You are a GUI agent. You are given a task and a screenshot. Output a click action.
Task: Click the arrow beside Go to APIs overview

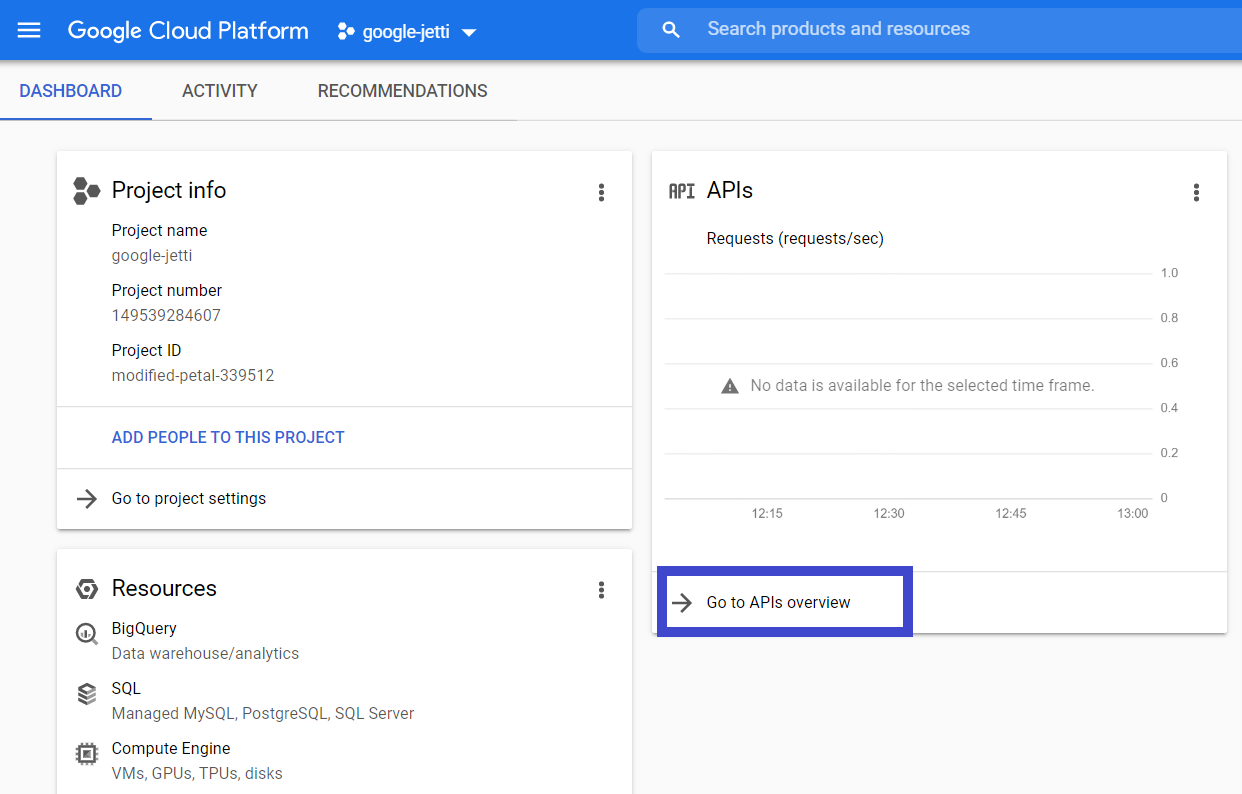[682, 602]
